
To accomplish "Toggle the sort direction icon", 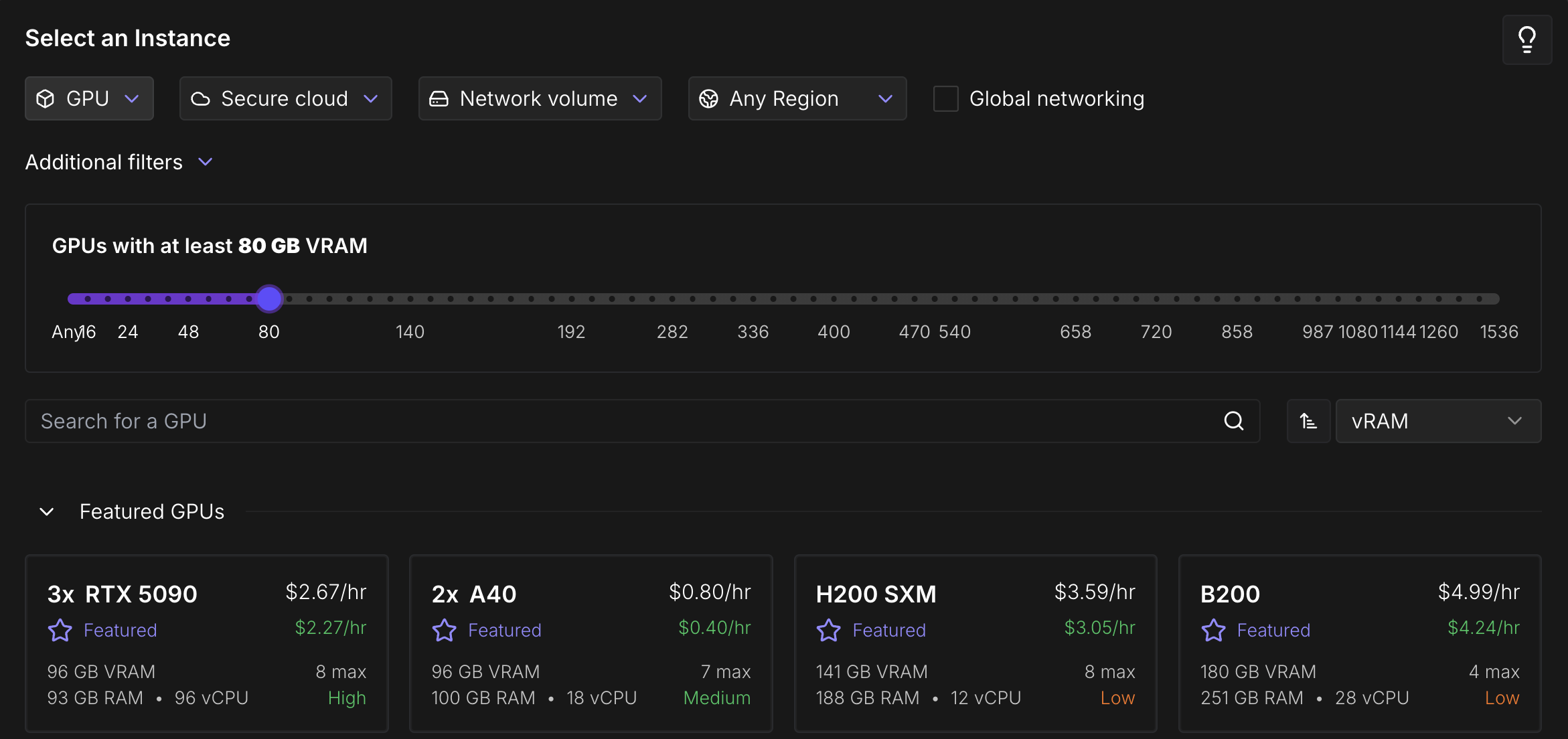I will (x=1308, y=421).
